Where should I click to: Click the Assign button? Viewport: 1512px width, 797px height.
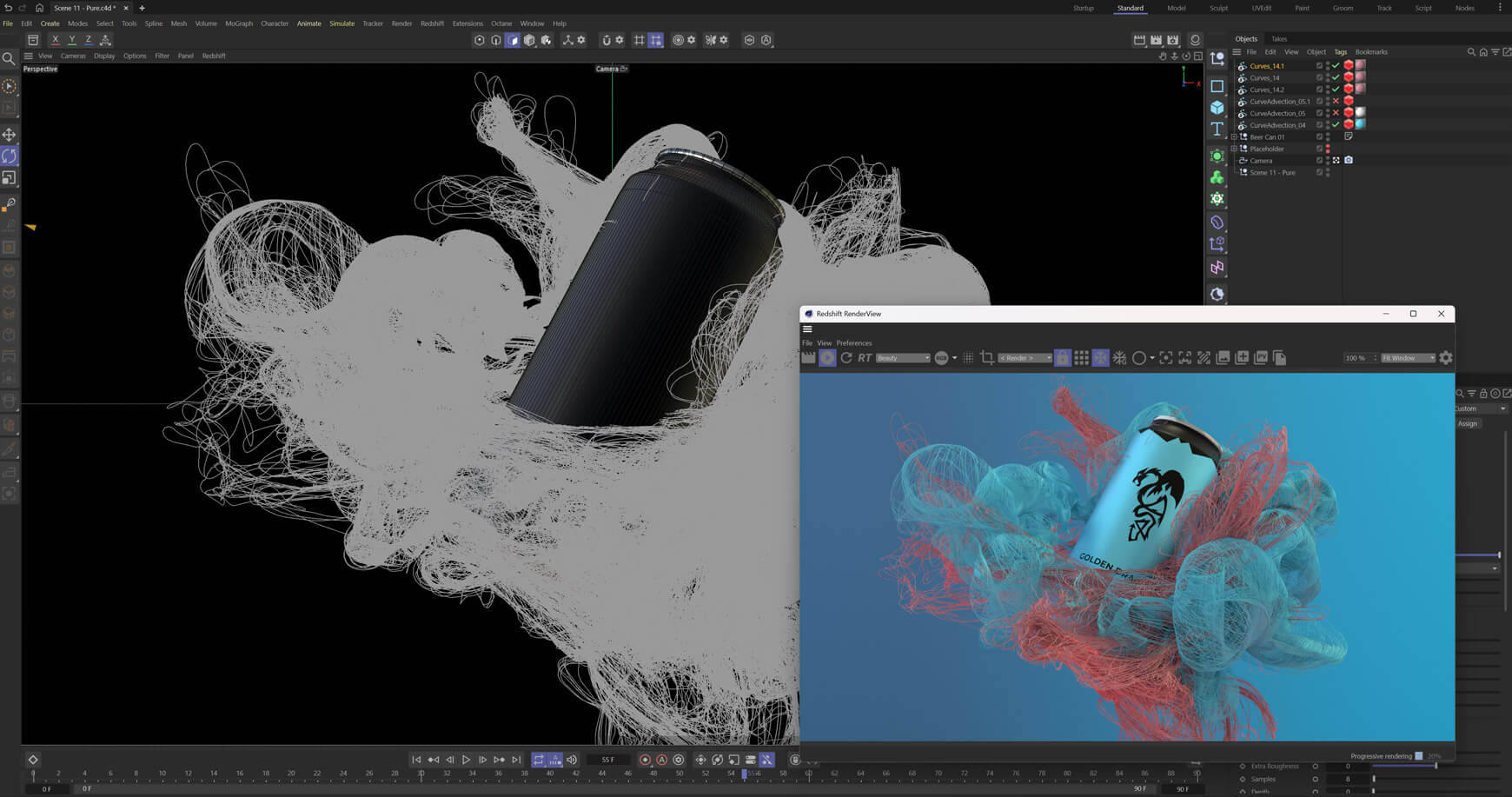(1467, 423)
